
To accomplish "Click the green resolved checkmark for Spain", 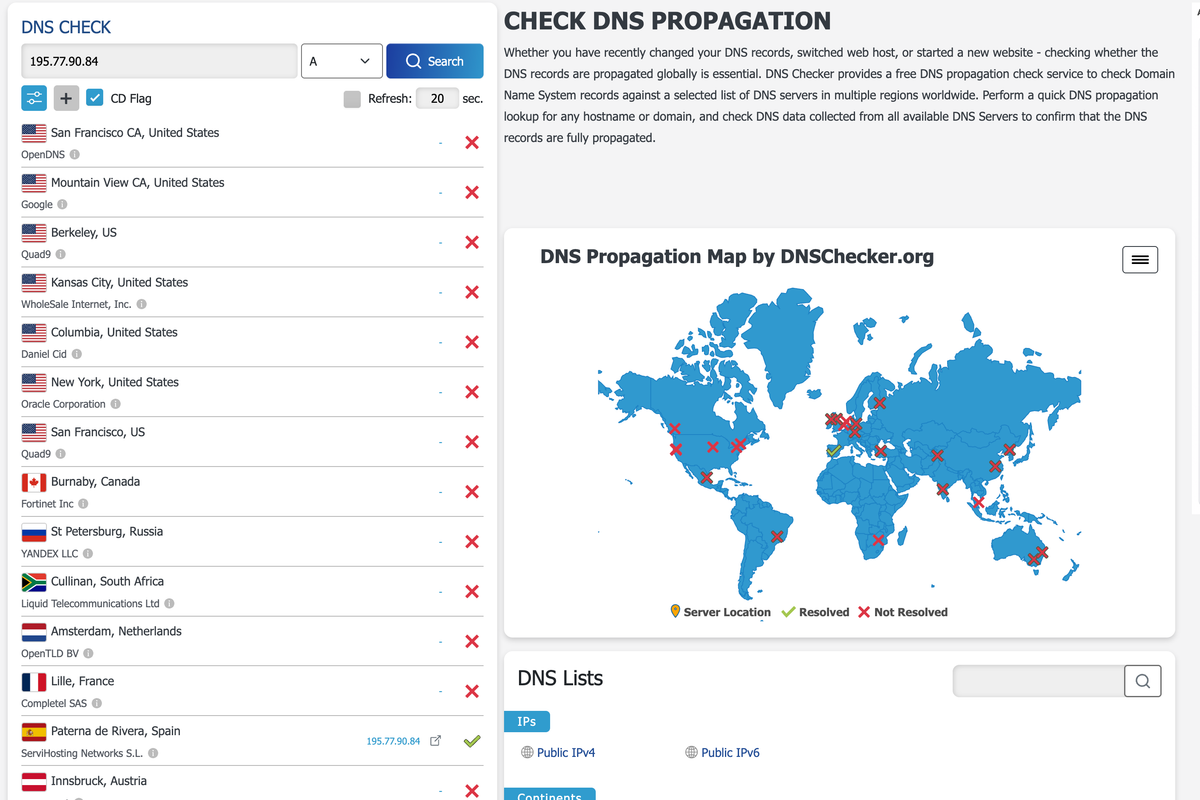I will click(x=472, y=741).
